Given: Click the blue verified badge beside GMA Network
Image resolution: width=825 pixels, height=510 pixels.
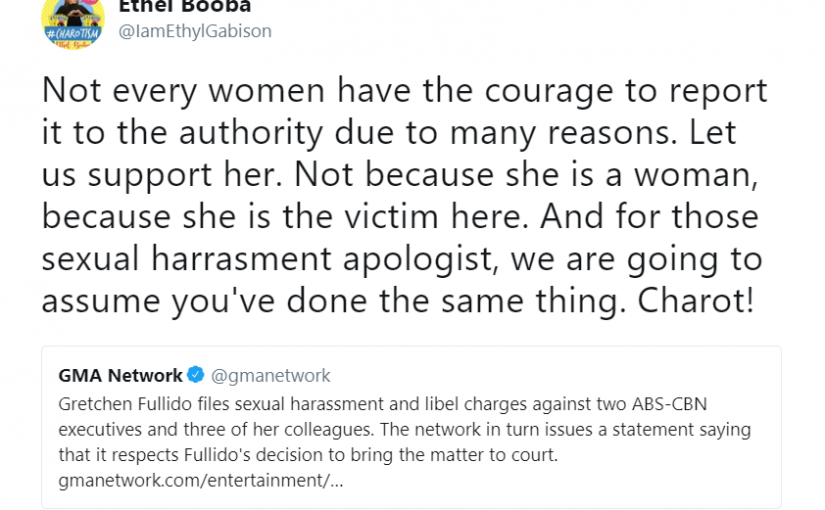Looking at the screenshot, I should 196,376.
